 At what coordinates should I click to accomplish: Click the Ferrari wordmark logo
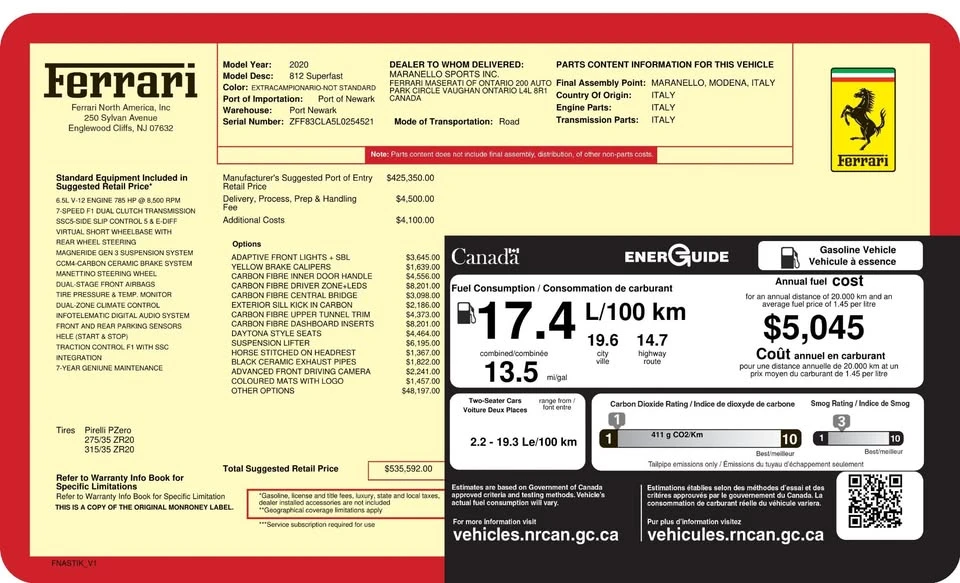pyautogui.click(x=121, y=81)
